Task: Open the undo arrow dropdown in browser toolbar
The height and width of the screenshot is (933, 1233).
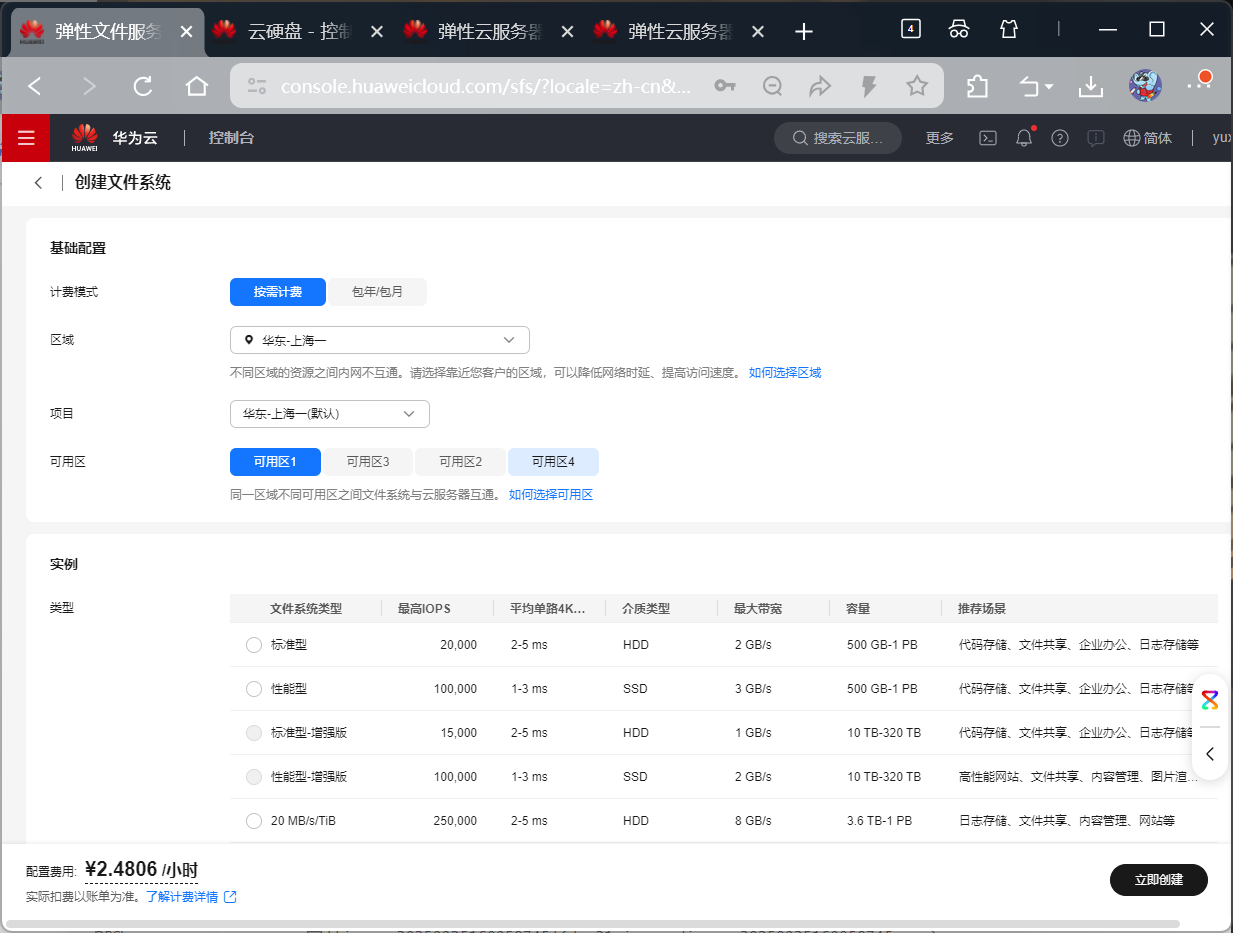Action: click(x=1036, y=87)
